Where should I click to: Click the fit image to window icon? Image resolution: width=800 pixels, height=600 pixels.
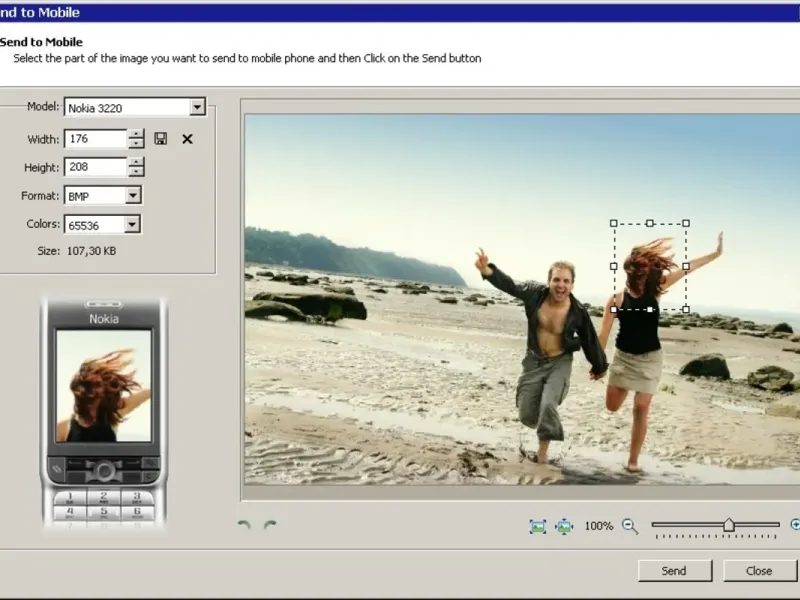pos(538,526)
